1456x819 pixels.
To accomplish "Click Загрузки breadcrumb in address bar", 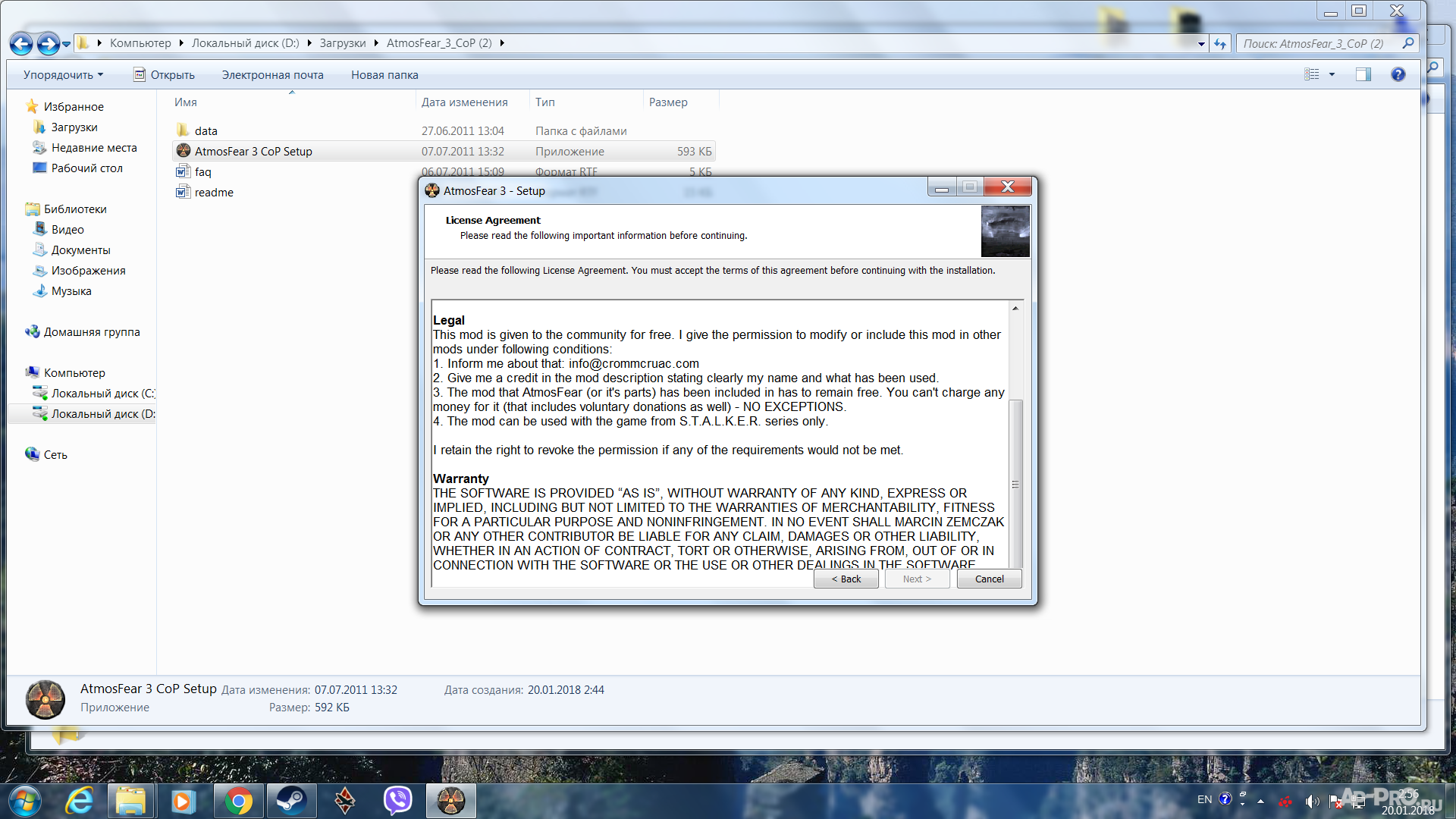I will coord(342,43).
